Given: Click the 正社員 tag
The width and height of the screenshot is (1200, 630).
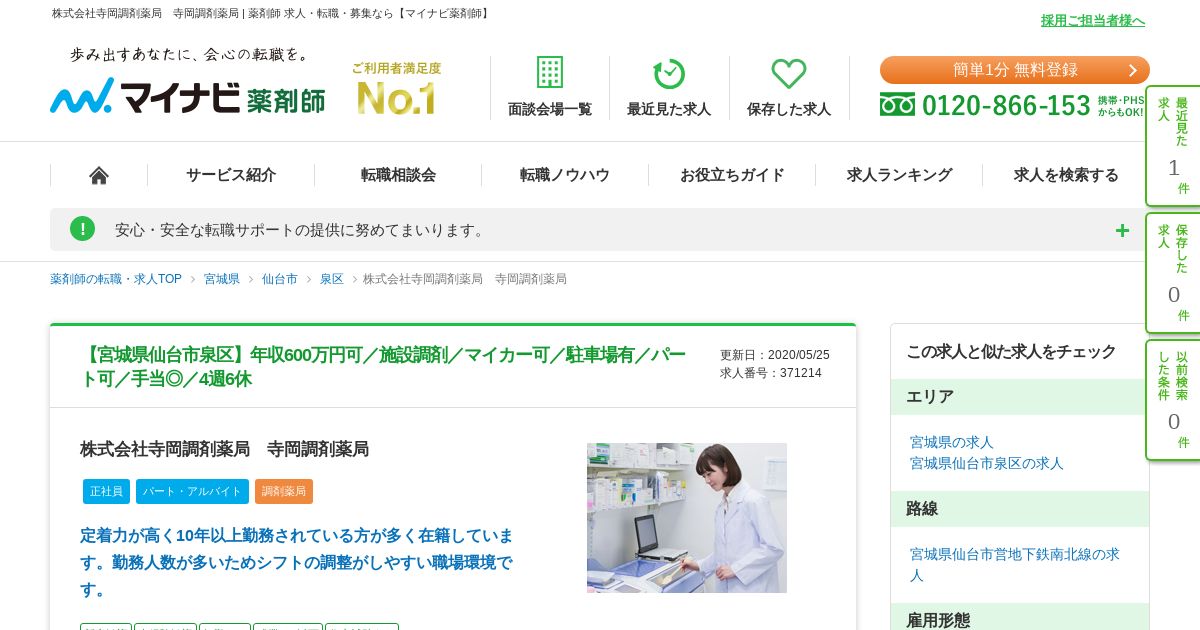Looking at the screenshot, I should [x=106, y=491].
